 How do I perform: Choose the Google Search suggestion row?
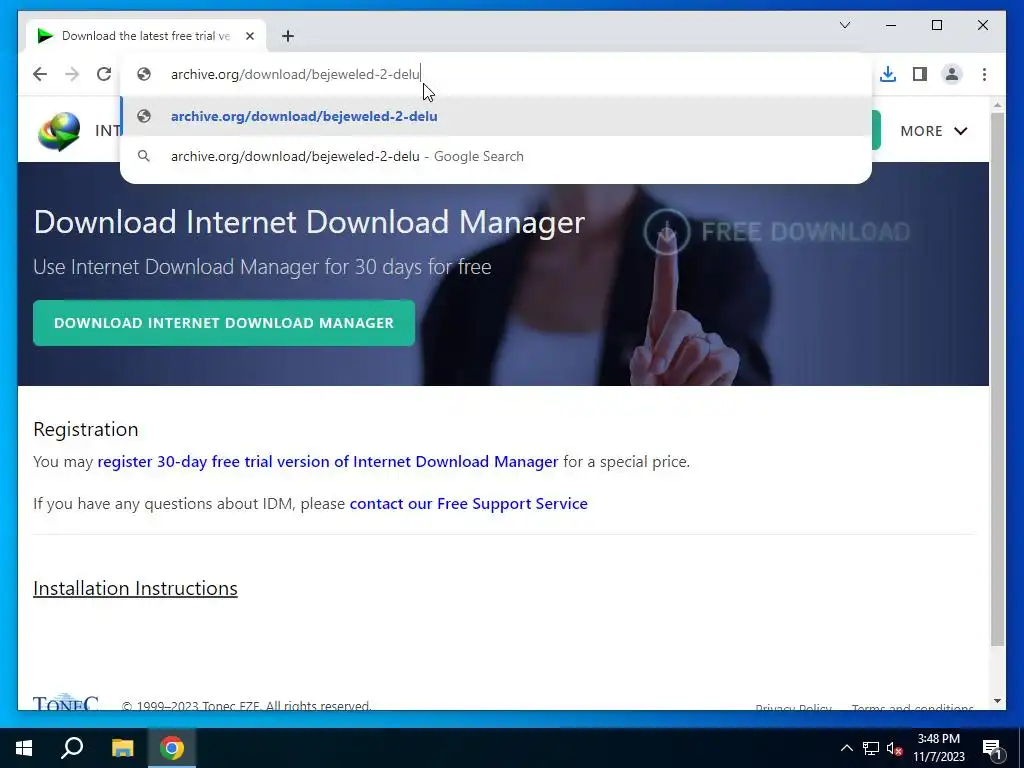[x=496, y=156]
